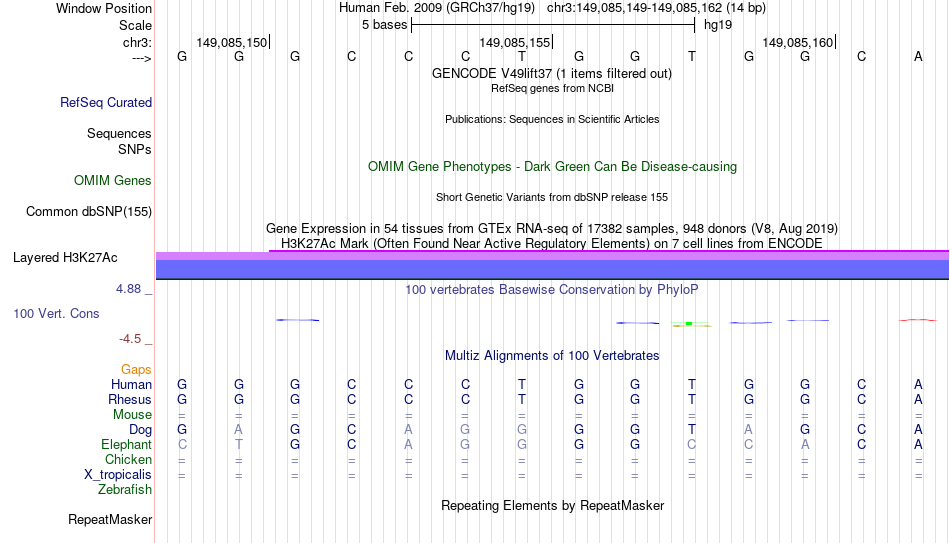Open the 100 Vert. Cons track label
The height and width of the screenshot is (543, 950).
pos(56,313)
